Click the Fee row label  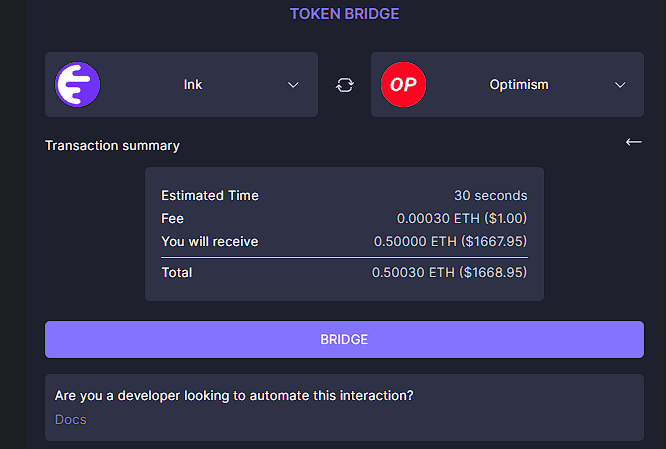[172, 218]
